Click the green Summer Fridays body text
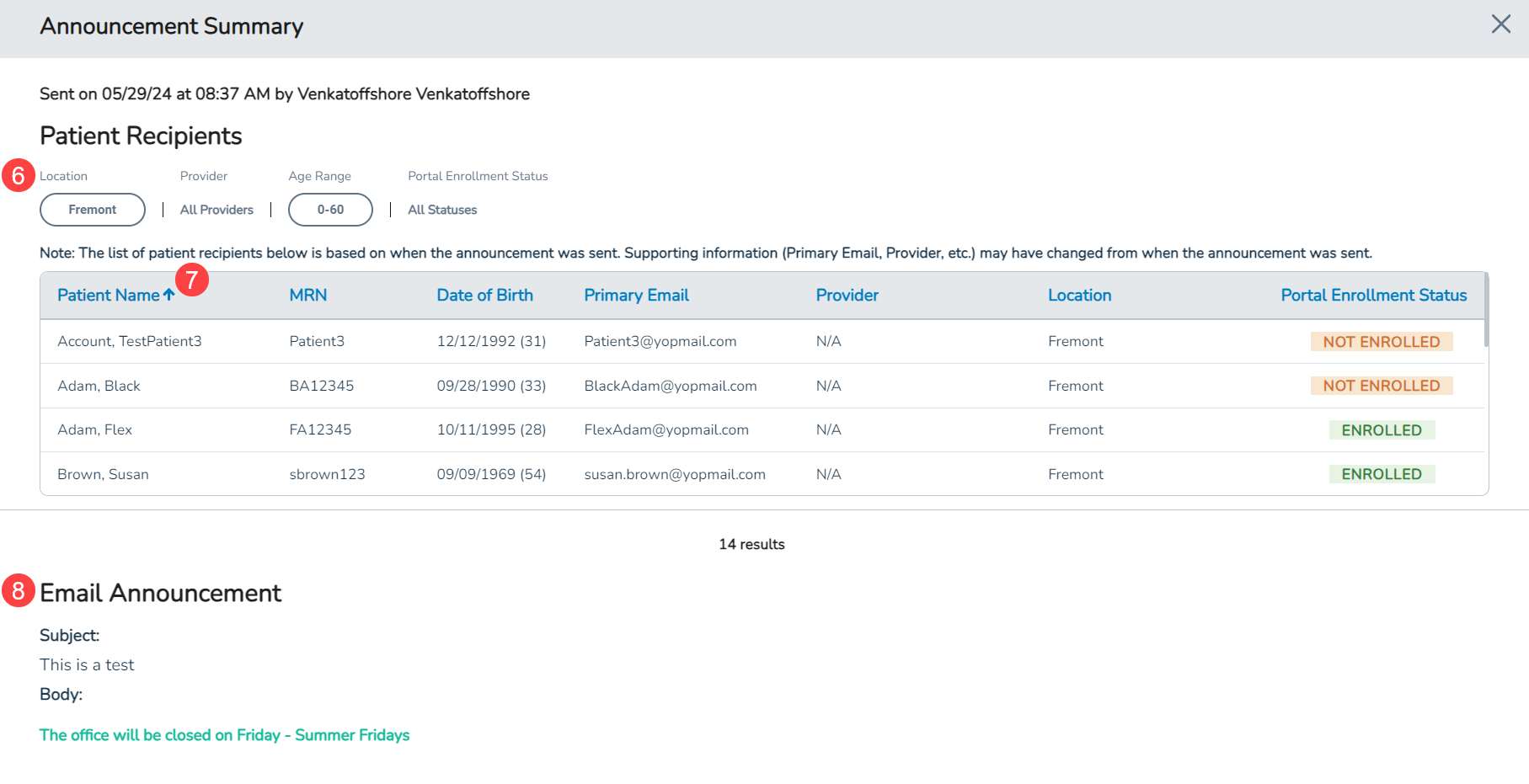Image resolution: width=1529 pixels, height=784 pixels. [x=224, y=735]
